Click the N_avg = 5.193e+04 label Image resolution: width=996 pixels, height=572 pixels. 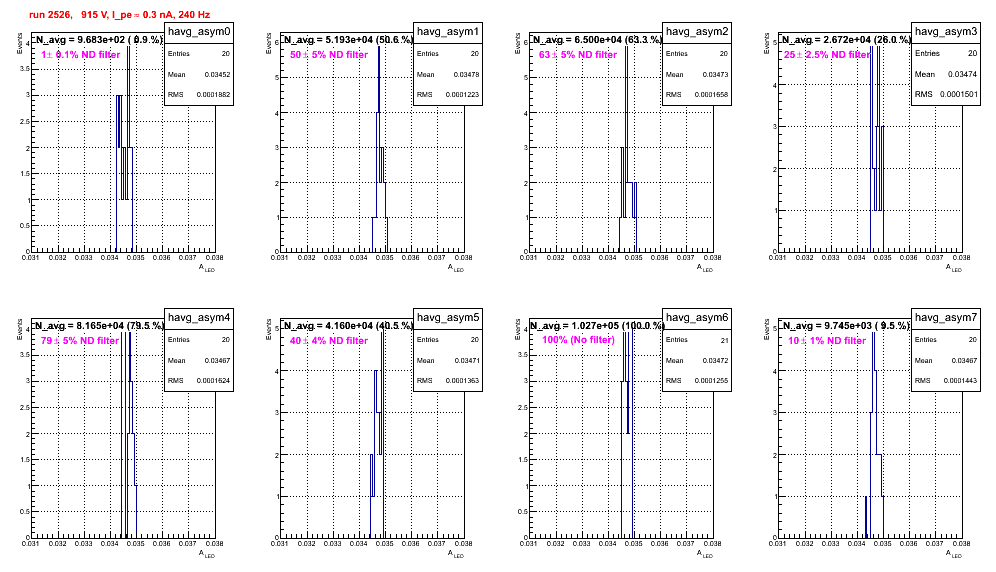click(x=348, y=39)
